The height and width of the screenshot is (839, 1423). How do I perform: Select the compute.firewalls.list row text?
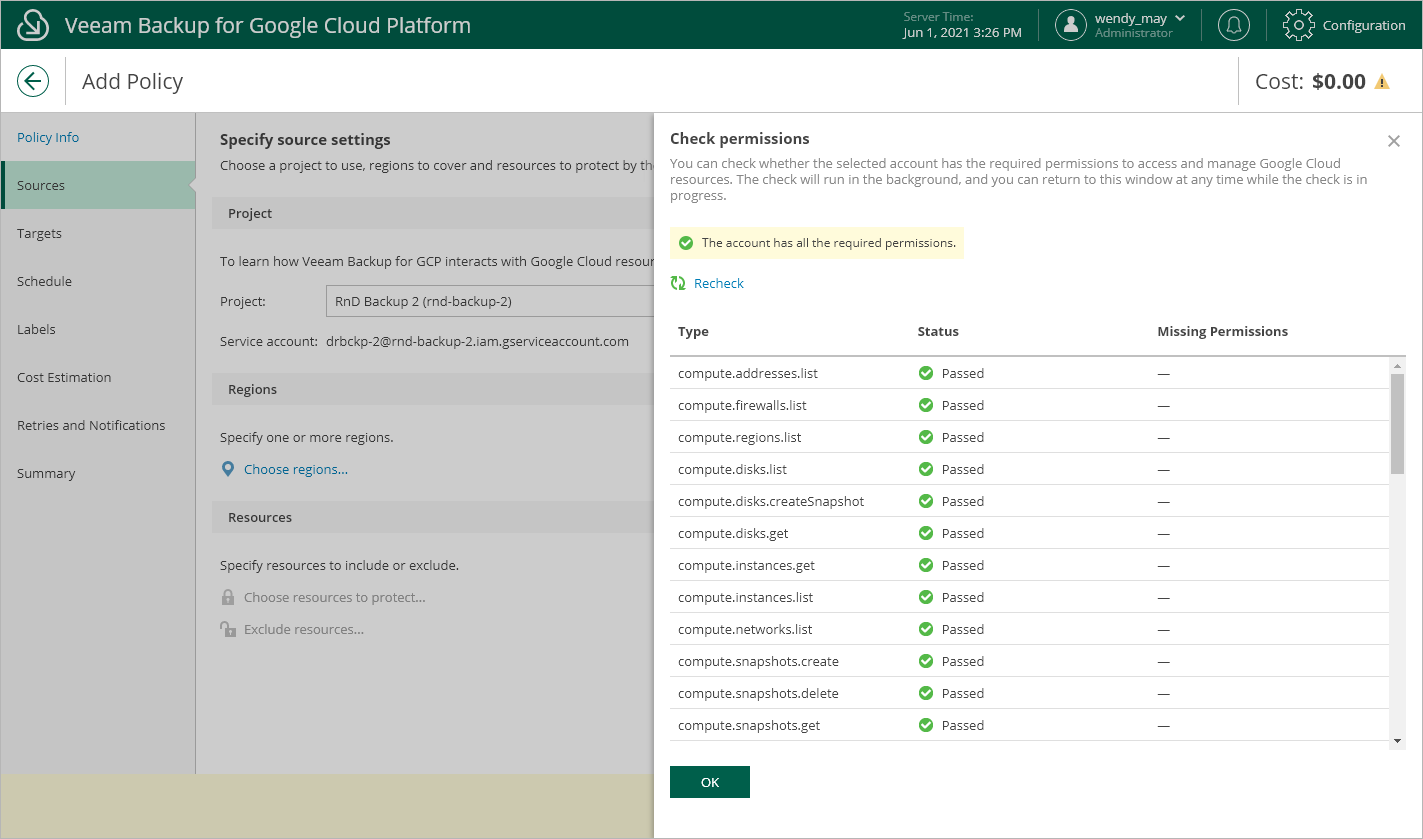pos(742,405)
